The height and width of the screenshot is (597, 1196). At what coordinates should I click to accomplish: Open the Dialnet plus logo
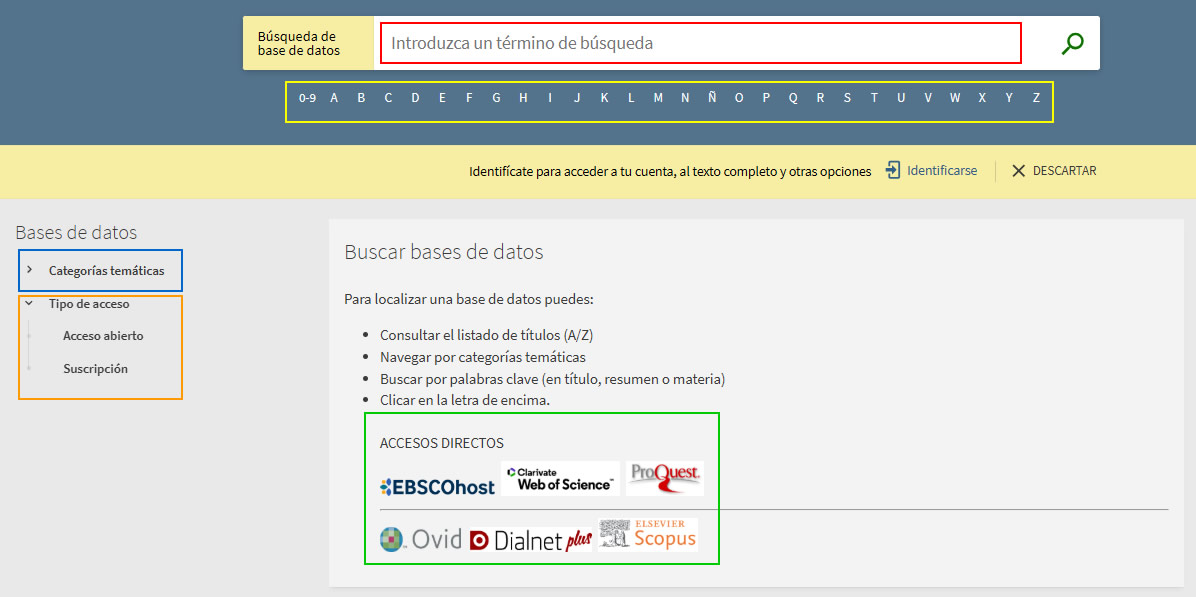531,541
